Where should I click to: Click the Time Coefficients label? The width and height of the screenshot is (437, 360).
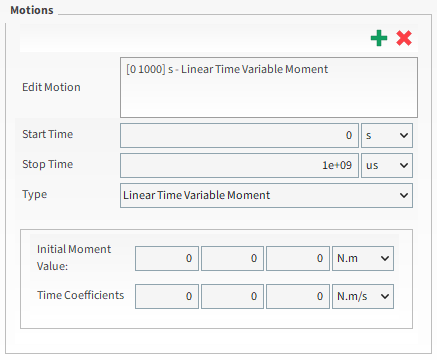point(80,295)
